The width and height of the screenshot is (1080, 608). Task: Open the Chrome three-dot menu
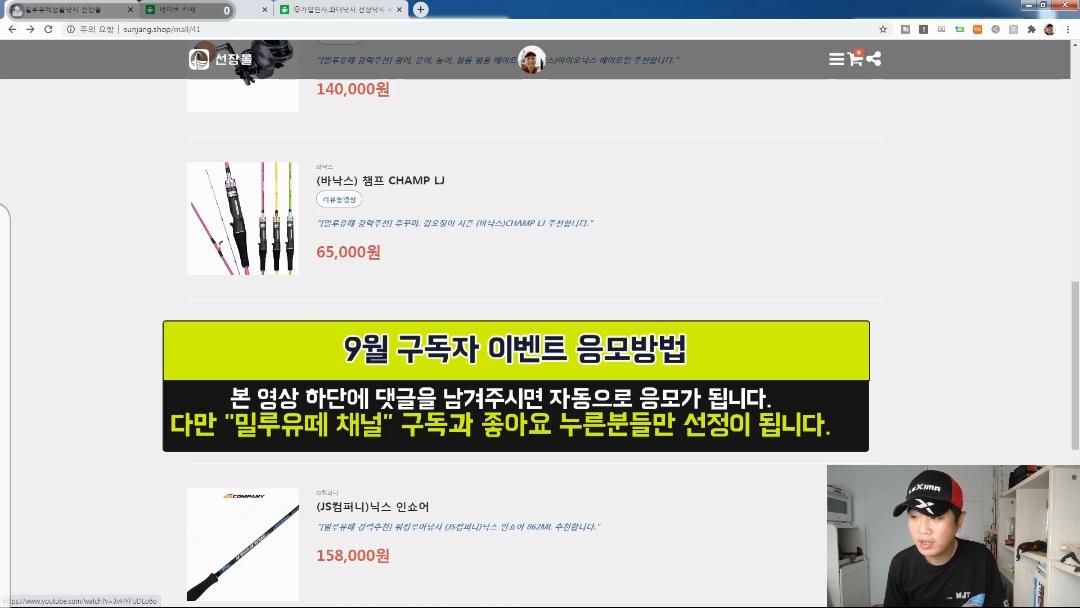(x=1069, y=29)
